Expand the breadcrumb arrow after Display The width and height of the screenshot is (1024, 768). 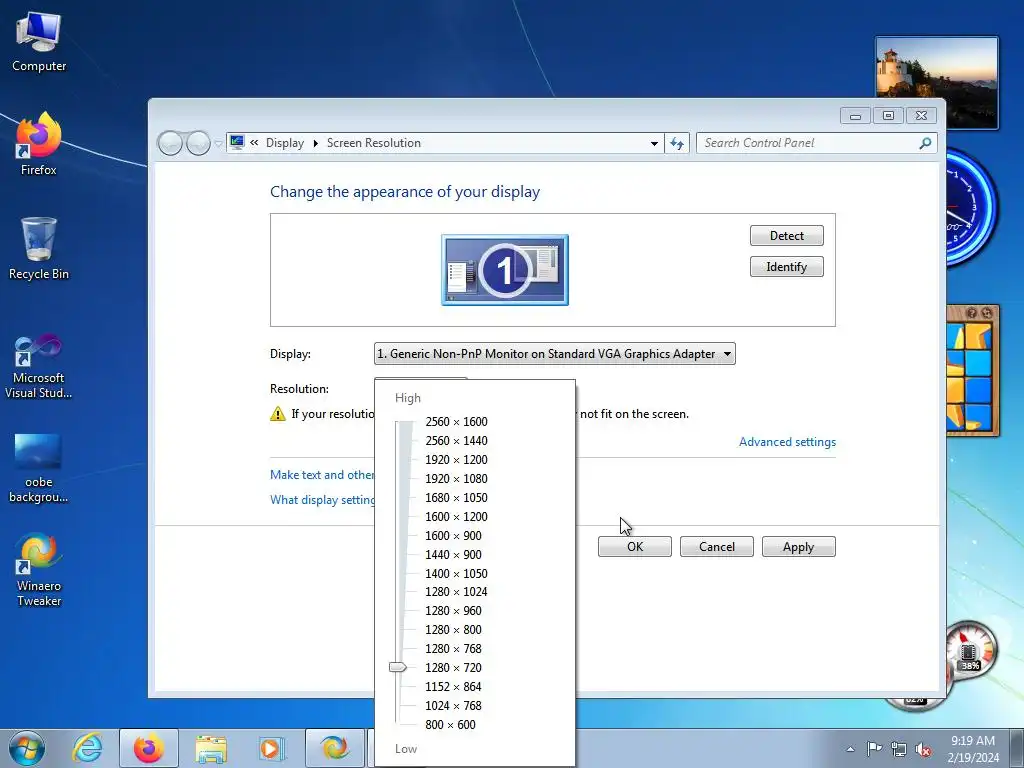(315, 143)
